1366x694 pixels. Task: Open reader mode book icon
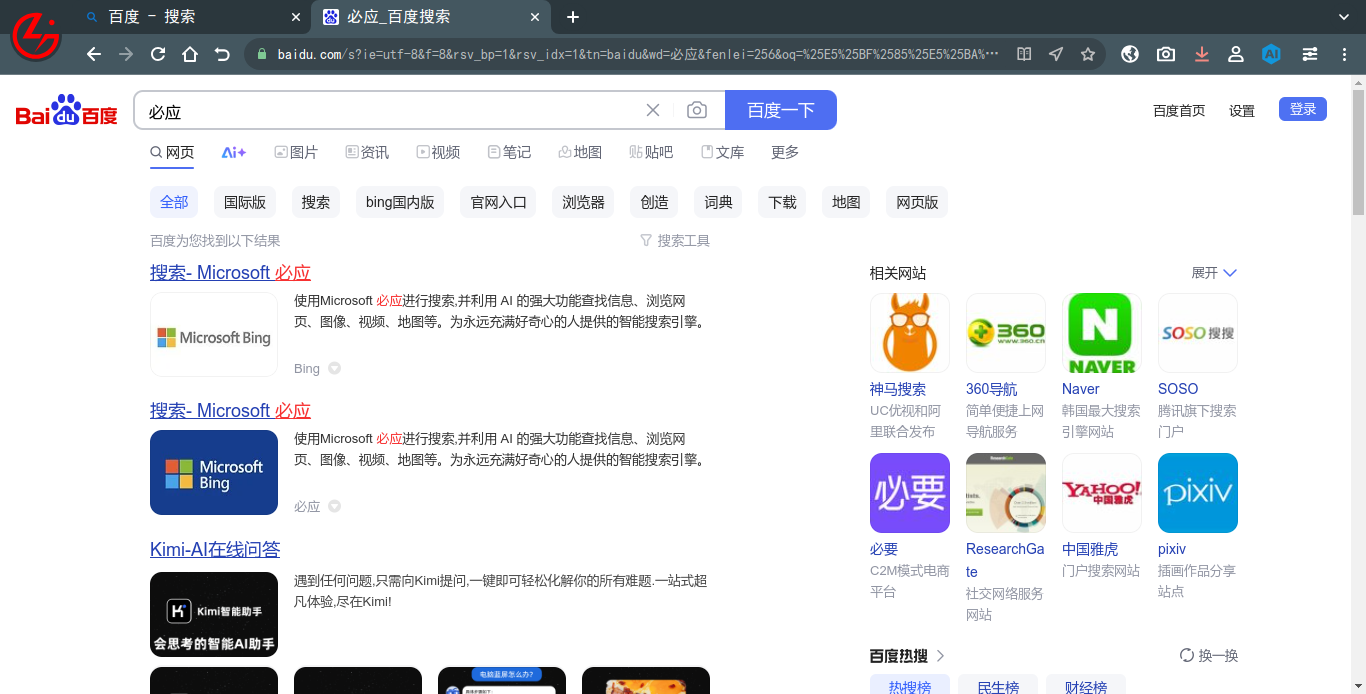pyautogui.click(x=1024, y=54)
